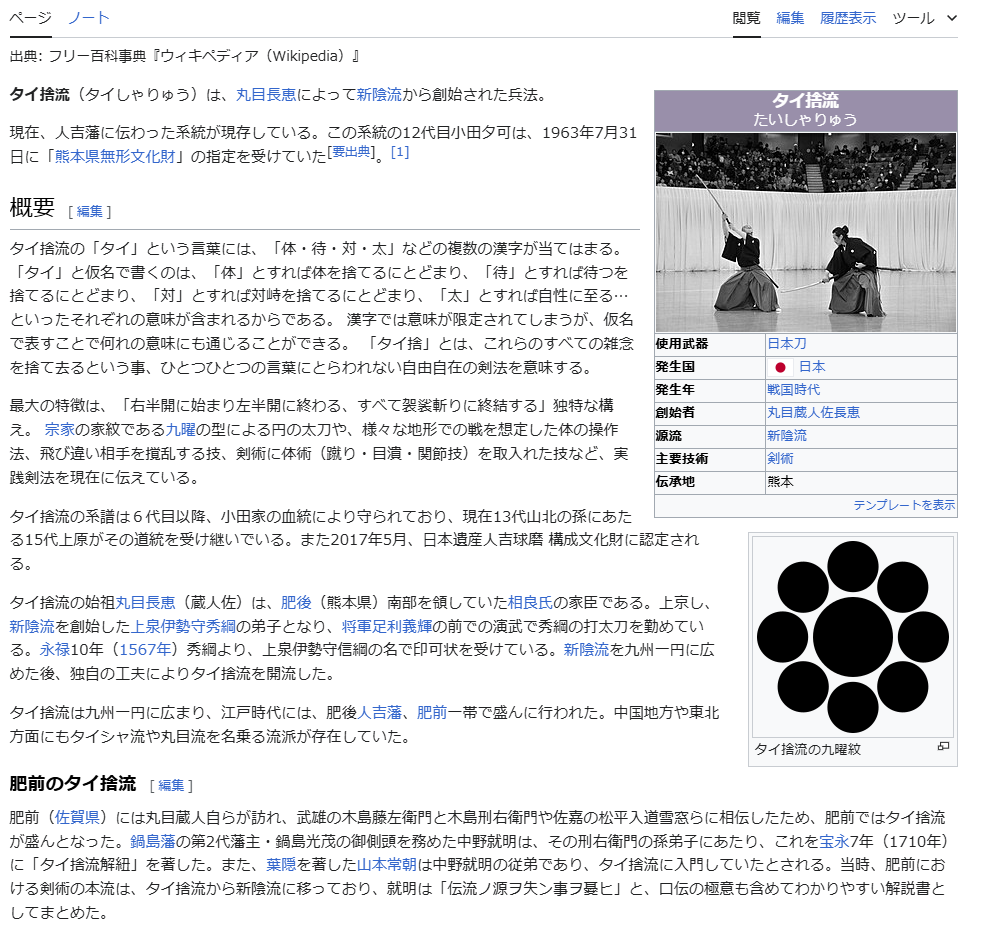Open the martial arts demonstration photo
Screen dimensions: 985x930
(x=805, y=232)
